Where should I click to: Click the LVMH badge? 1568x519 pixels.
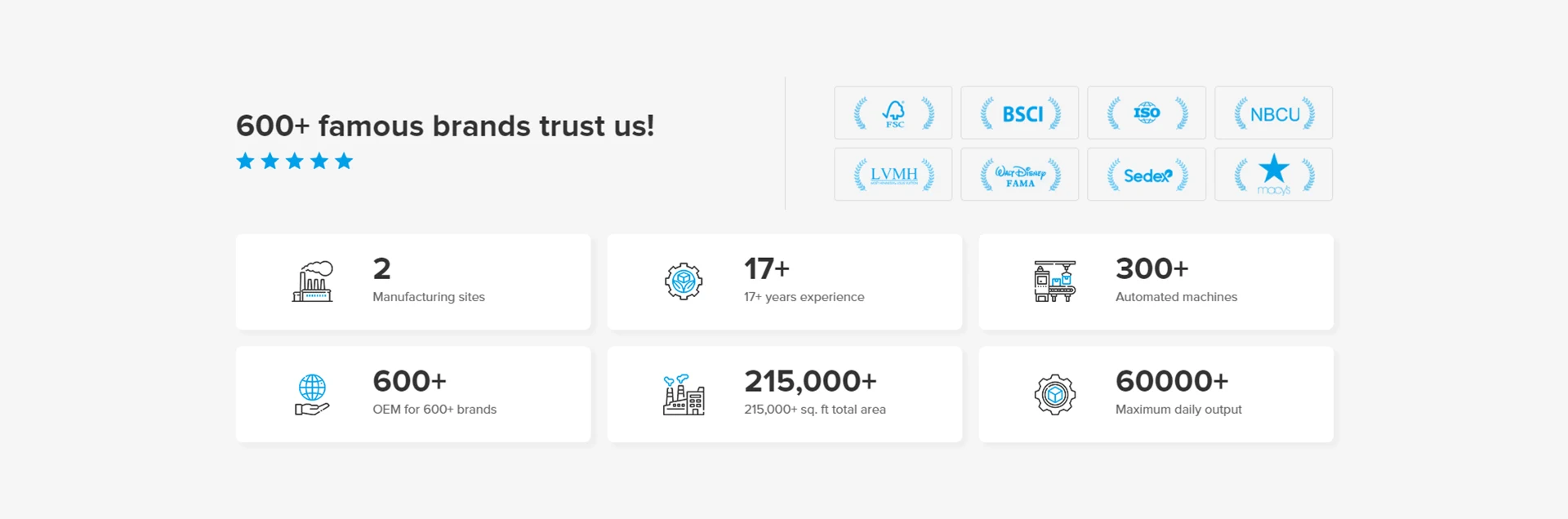[x=893, y=174]
